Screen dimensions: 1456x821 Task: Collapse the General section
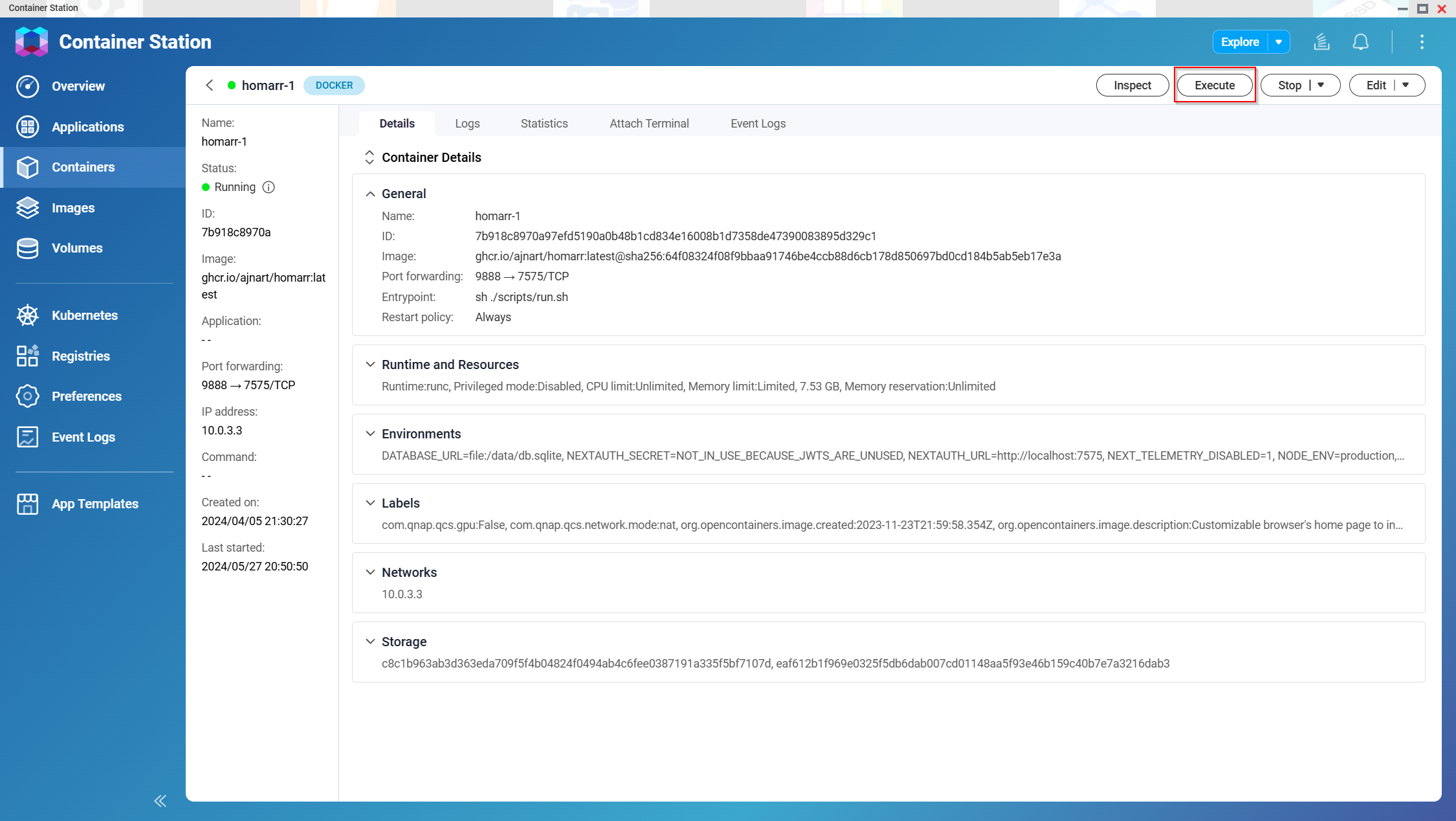coord(370,194)
